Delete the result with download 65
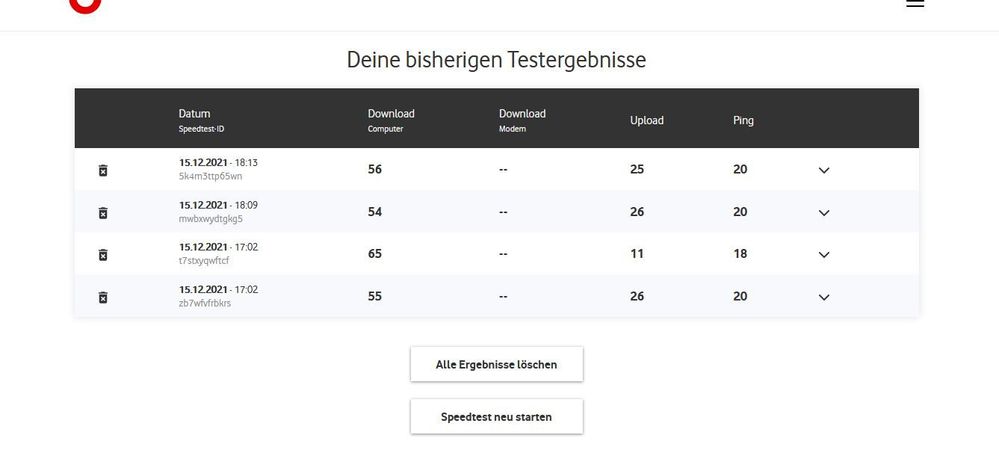The height and width of the screenshot is (474, 999). coord(103,255)
